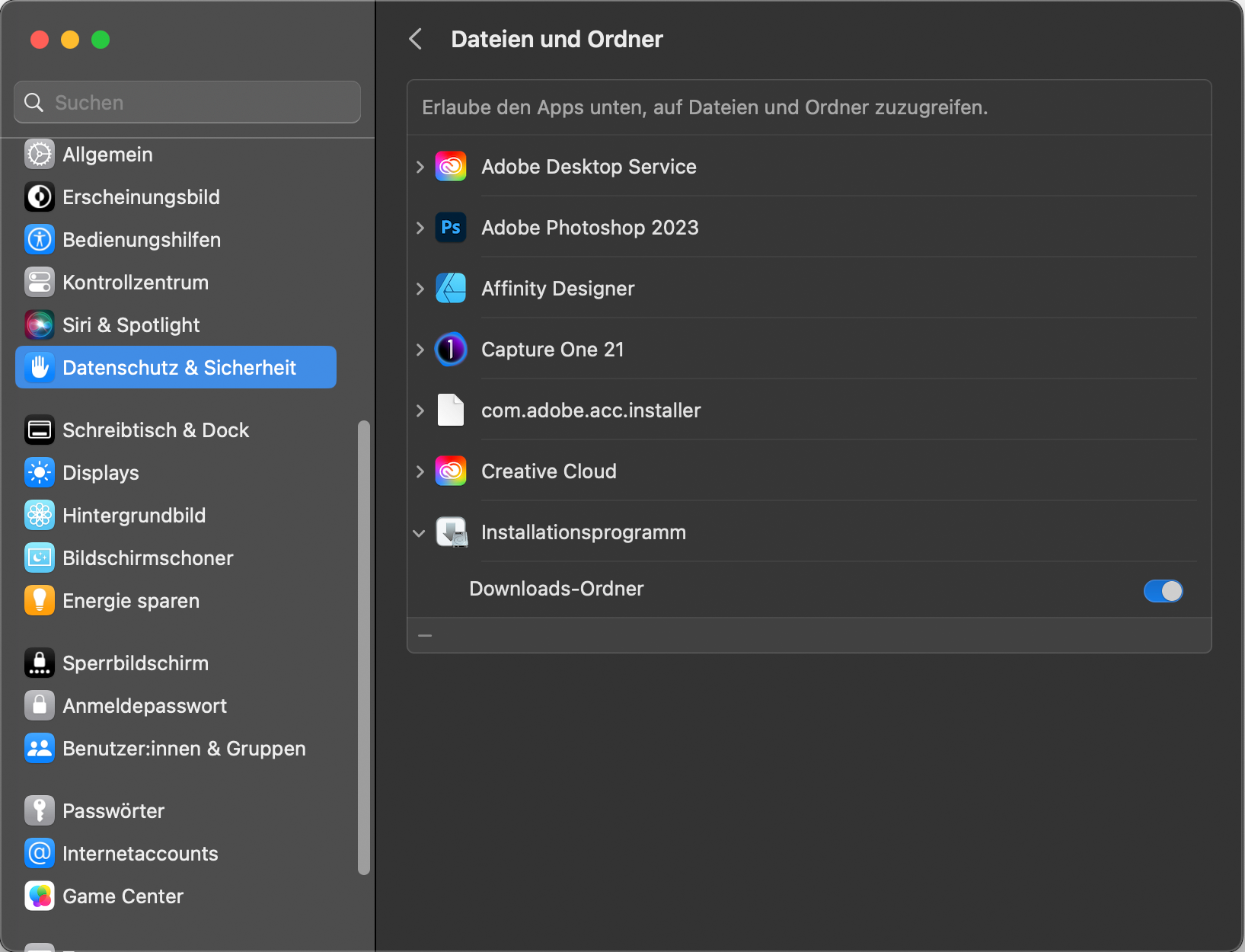Expand the Affinity Designer row

420,289
